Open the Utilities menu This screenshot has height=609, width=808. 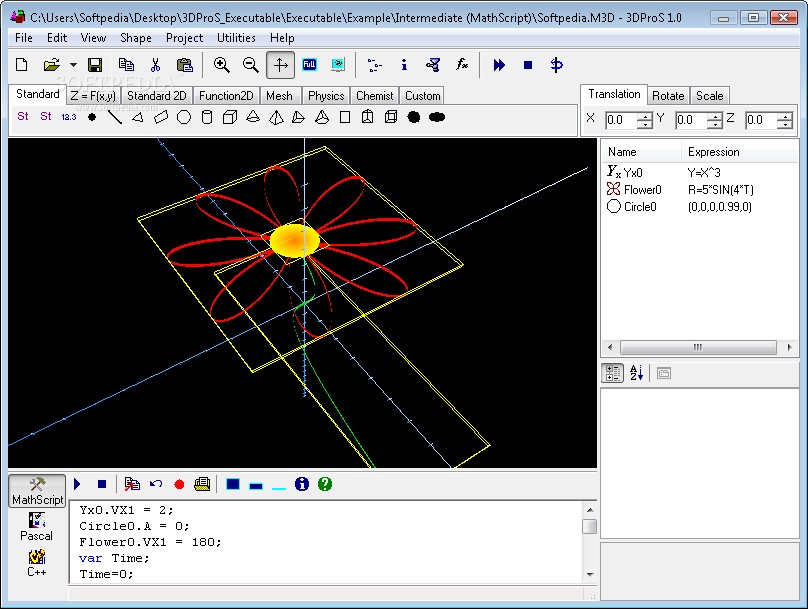pos(236,38)
